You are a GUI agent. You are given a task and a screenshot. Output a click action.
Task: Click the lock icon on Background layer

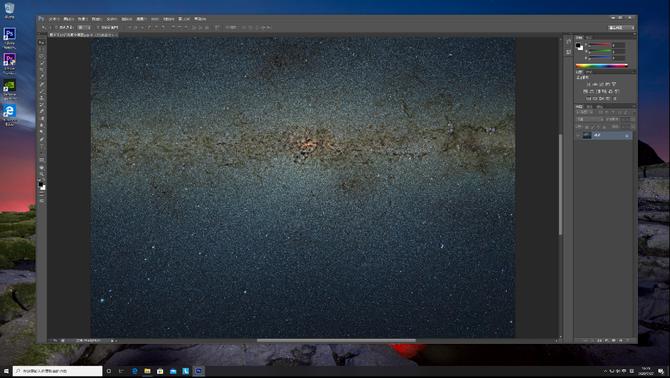(x=626, y=136)
